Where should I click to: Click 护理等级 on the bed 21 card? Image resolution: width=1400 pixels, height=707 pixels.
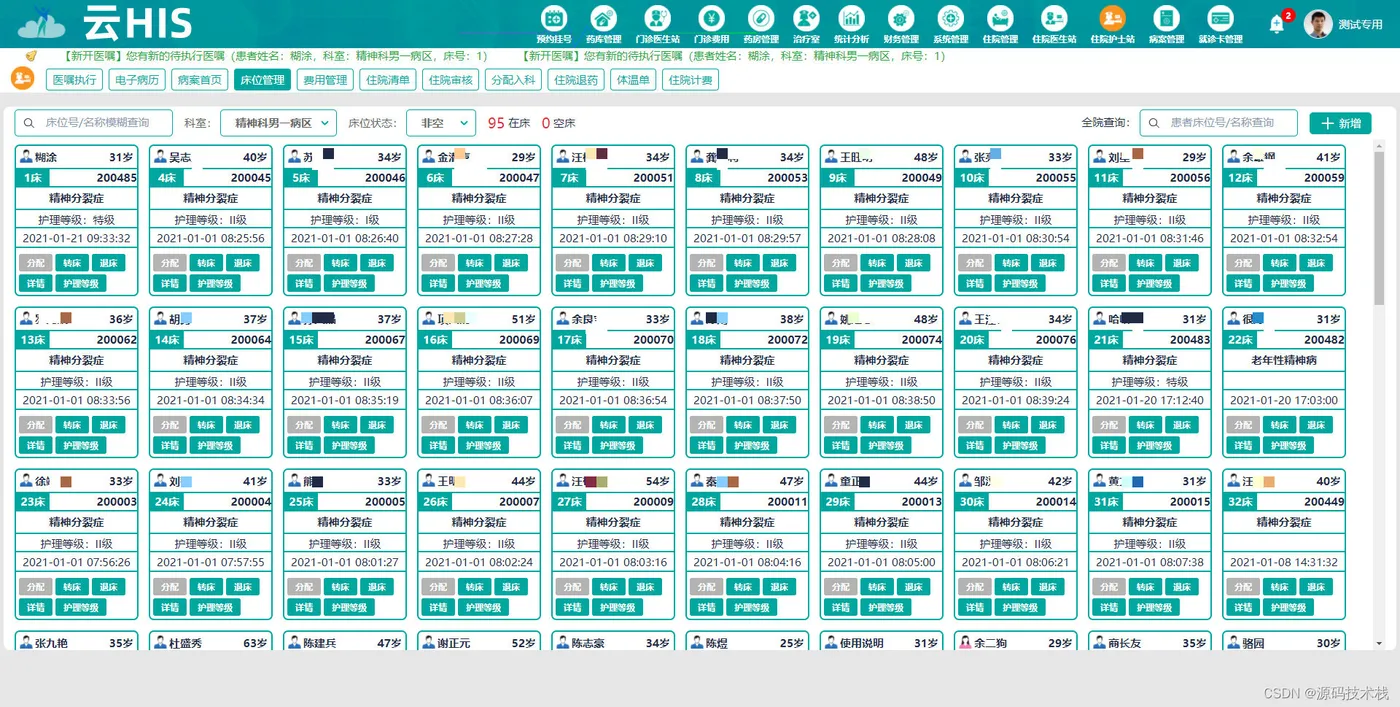1154,445
